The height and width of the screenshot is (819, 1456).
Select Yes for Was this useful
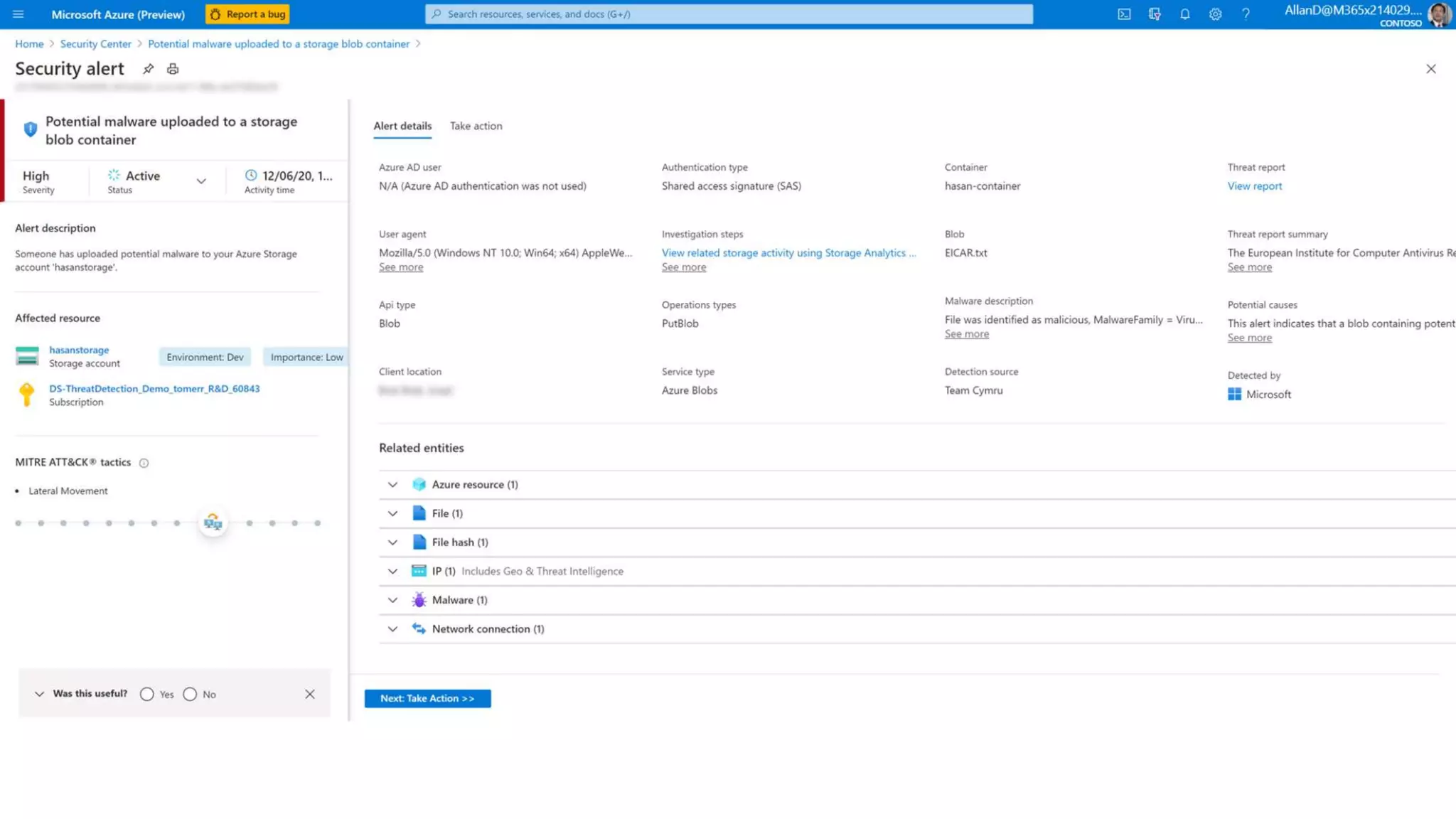[147, 695]
